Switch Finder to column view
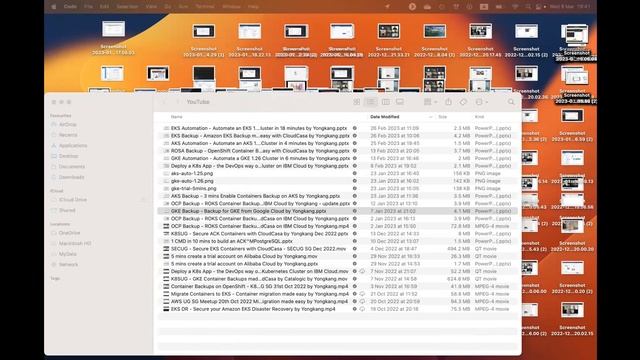 tap(385, 102)
